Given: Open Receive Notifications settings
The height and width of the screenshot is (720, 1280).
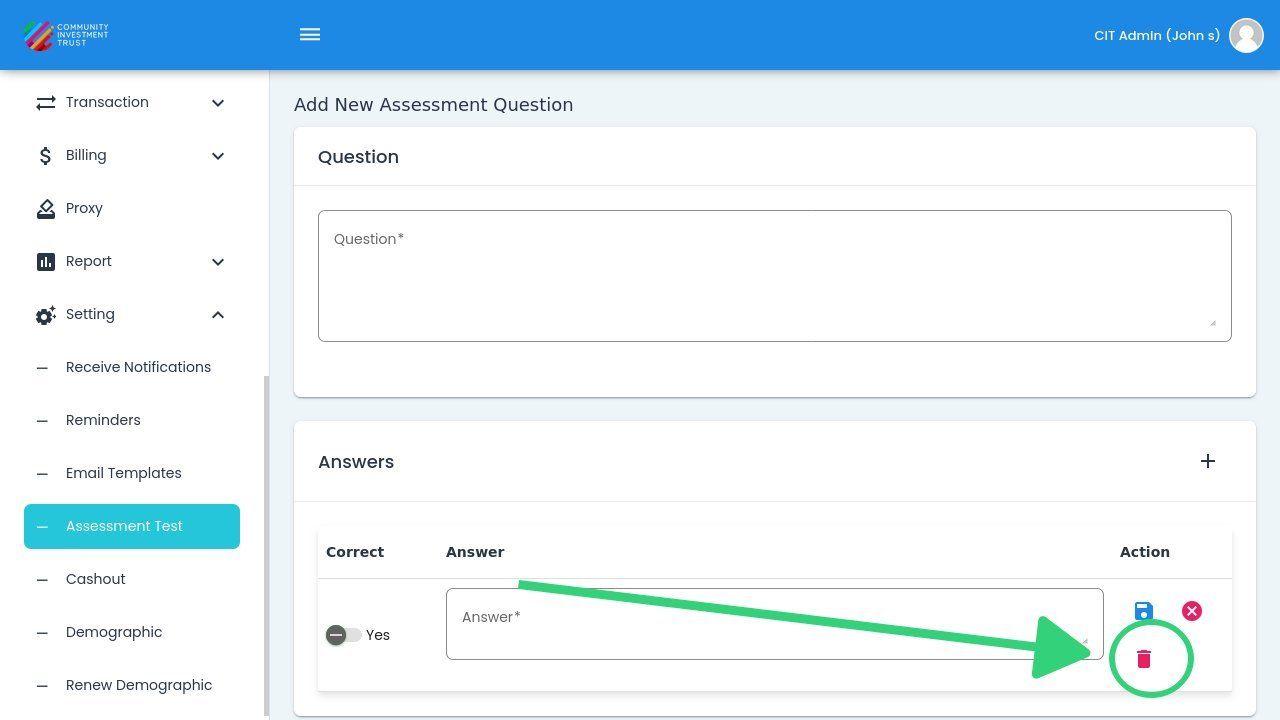Looking at the screenshot, I should coord(138,367).
